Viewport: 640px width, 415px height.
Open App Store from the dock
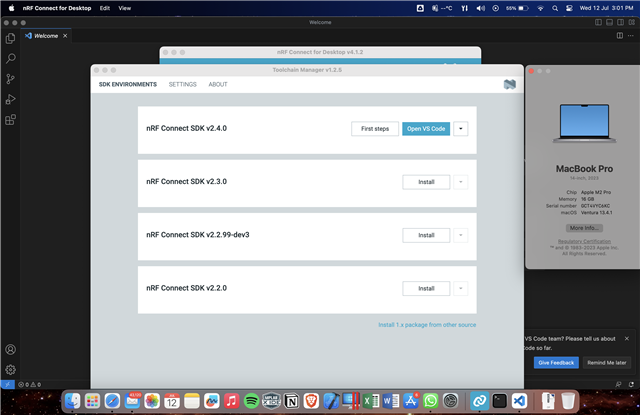point(411,401)
